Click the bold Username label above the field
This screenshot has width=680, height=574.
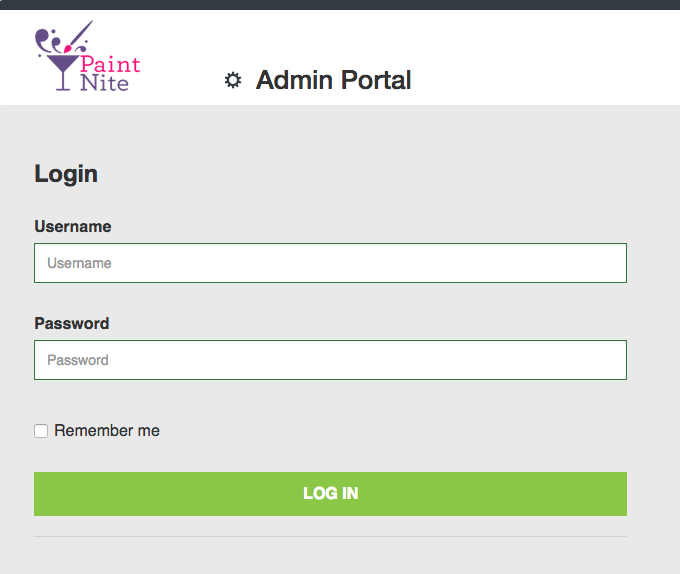click(x=73, y=226)
